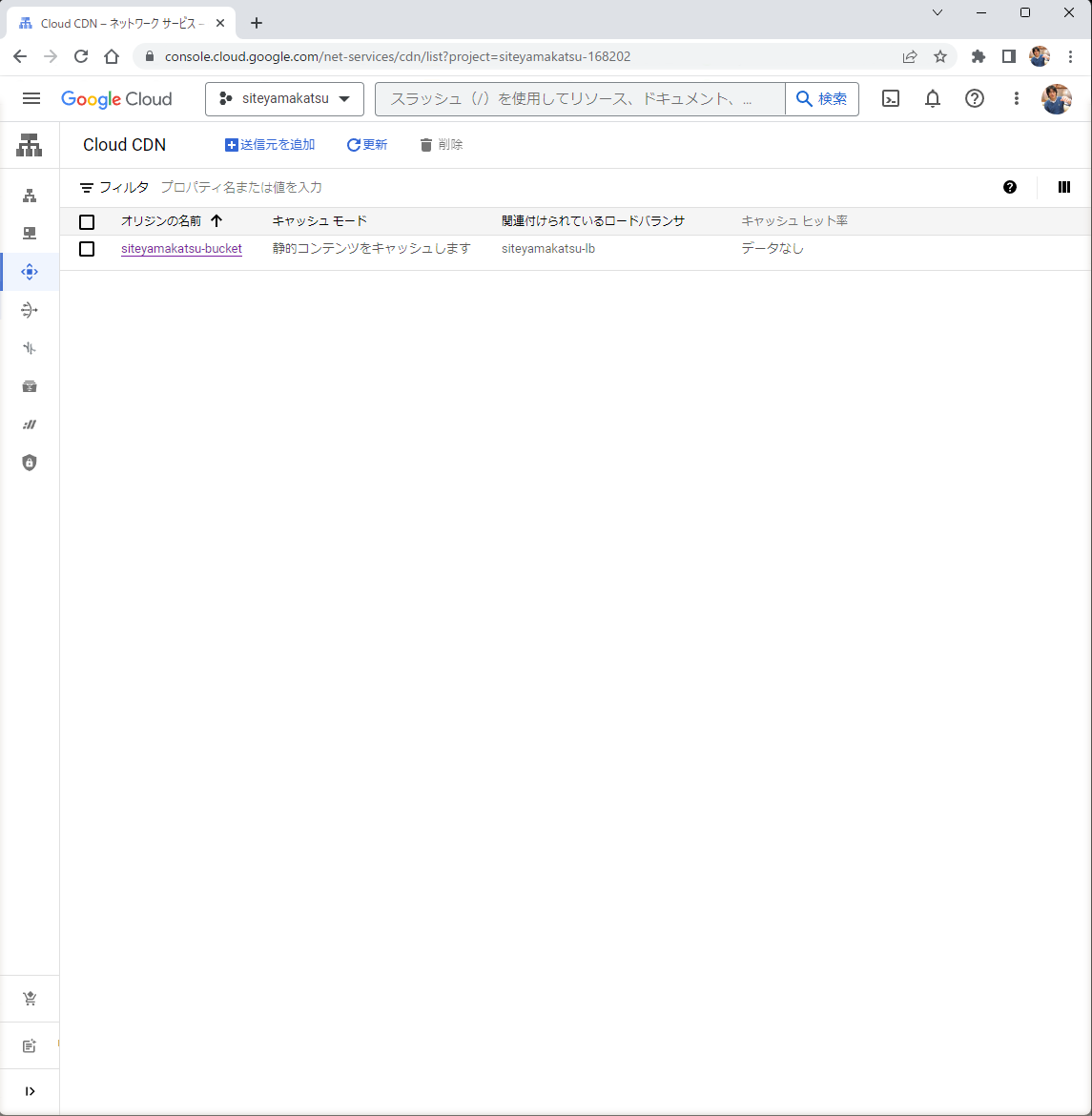Open the Traffic Director sidebar icon
The image size is (1092, 1116).
pyautogui.click(x=30, y=348)
